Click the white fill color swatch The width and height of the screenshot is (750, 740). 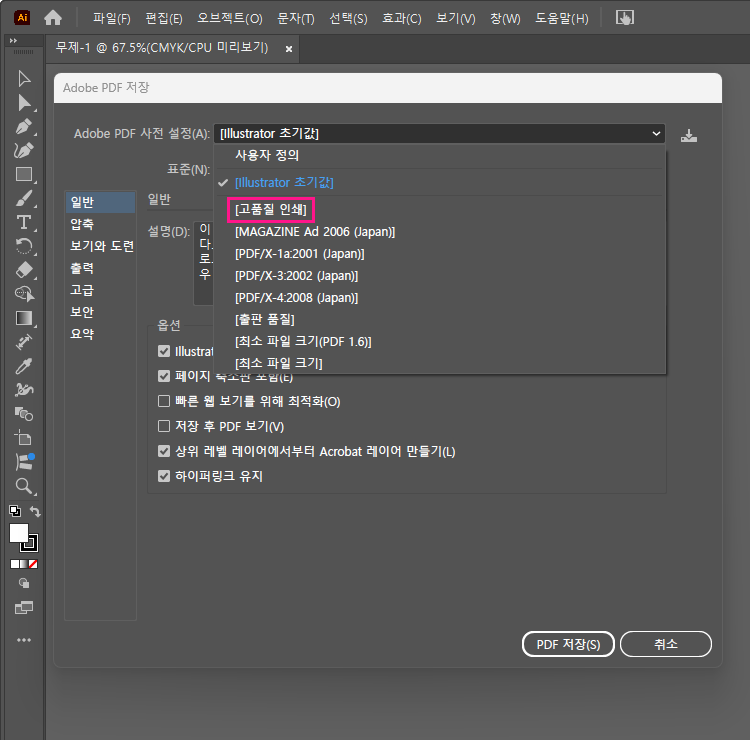coord(18,533)
